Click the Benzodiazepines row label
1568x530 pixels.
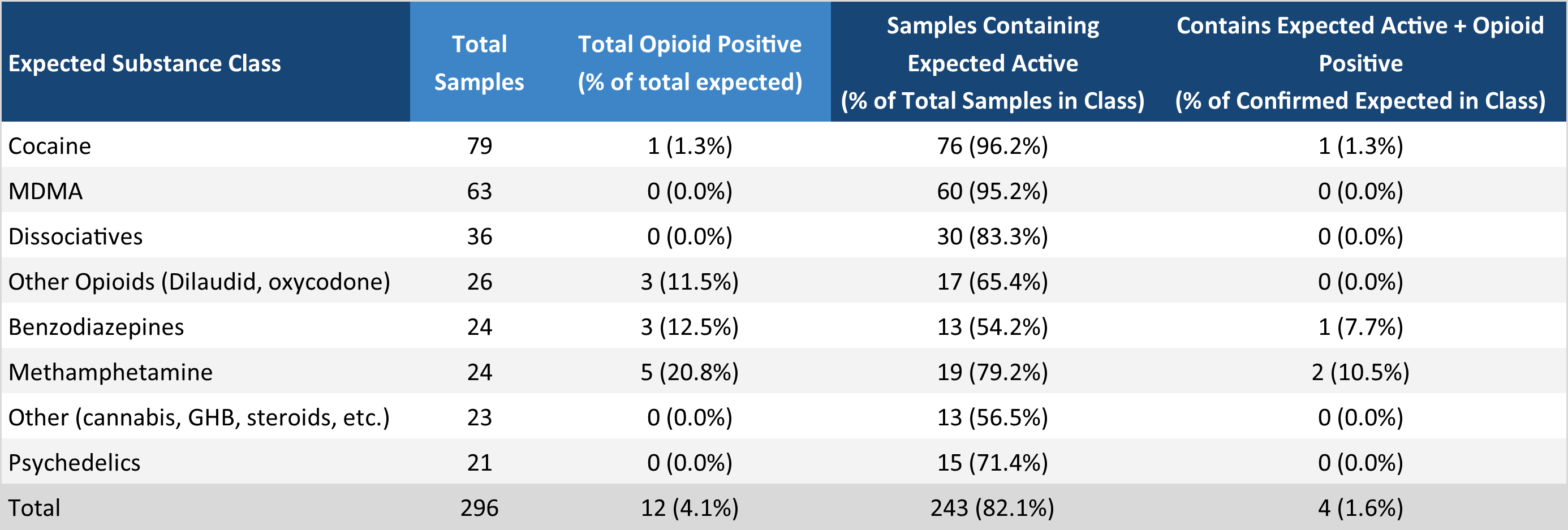click(x=96, y=327)
